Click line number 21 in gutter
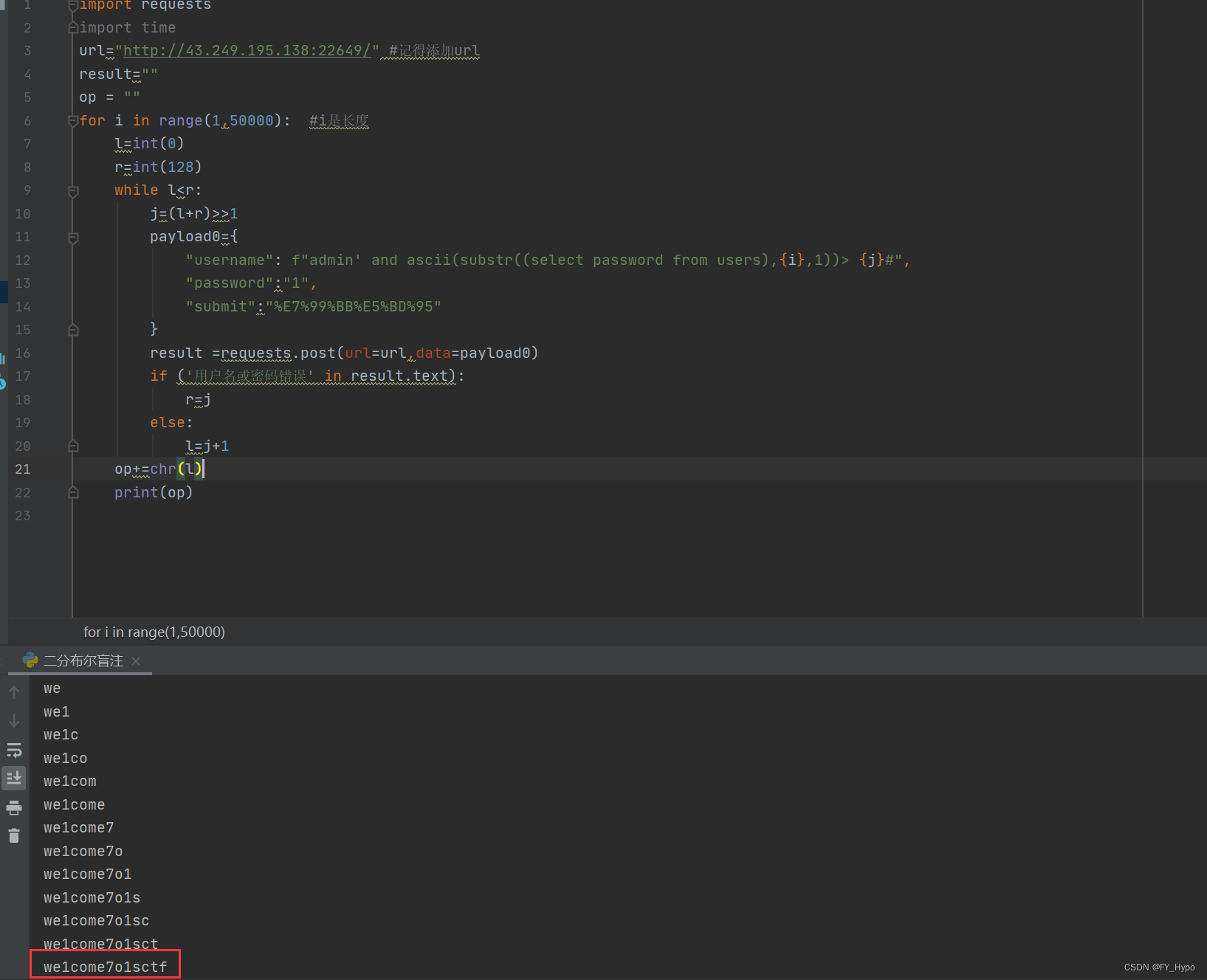The height and width of the screenshot is (980, 1207). coord(23,469)
